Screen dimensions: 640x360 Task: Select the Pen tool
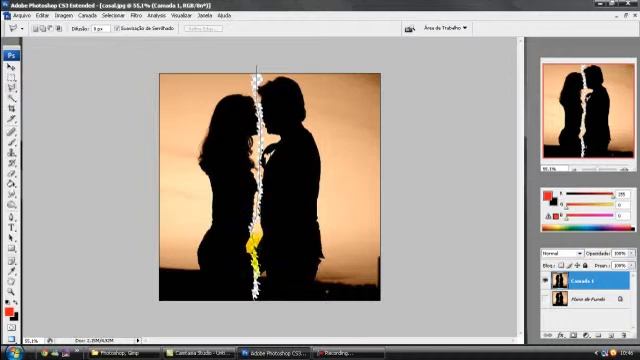click(11, 217)
